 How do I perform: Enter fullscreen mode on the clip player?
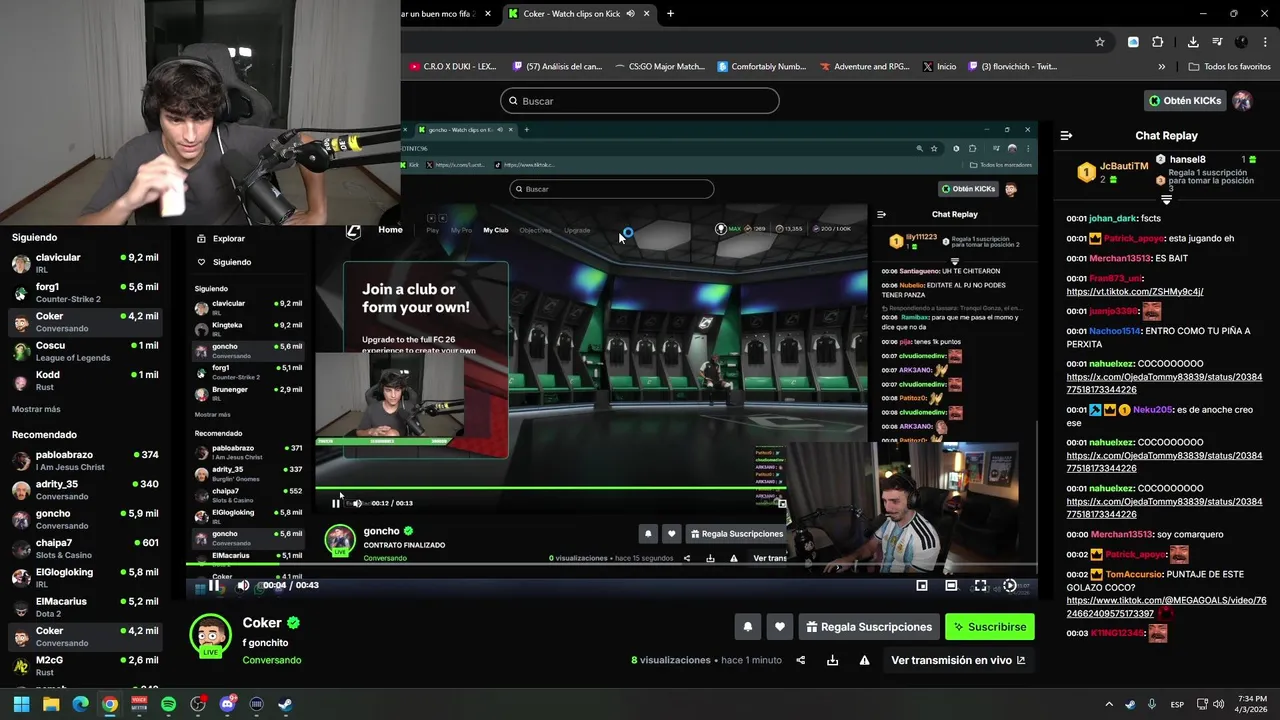pos(980,585)
